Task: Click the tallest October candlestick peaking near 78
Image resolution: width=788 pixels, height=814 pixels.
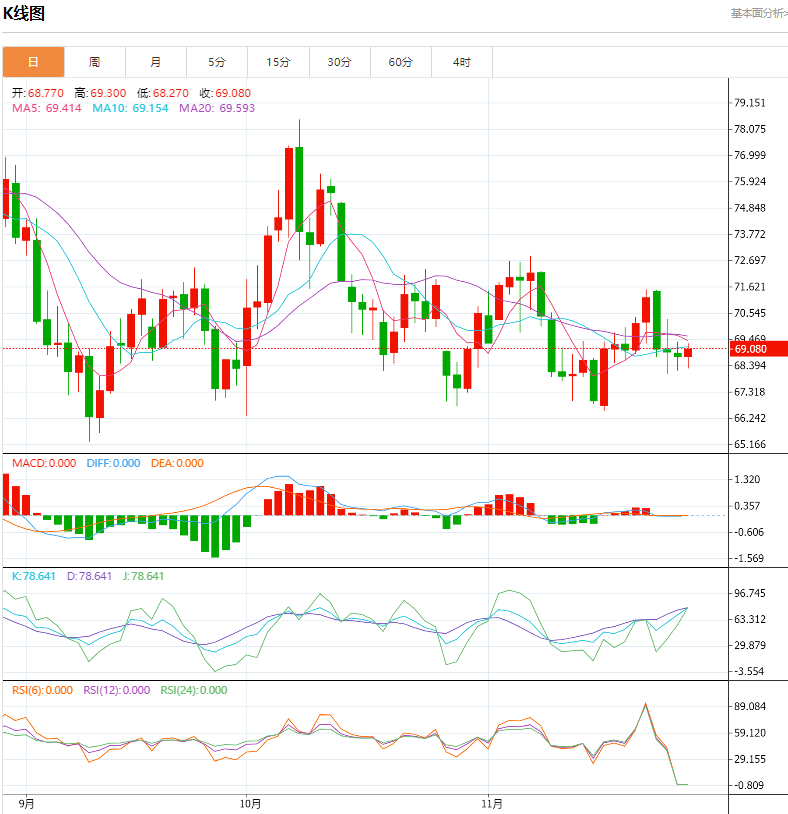Action: (299, 189)
